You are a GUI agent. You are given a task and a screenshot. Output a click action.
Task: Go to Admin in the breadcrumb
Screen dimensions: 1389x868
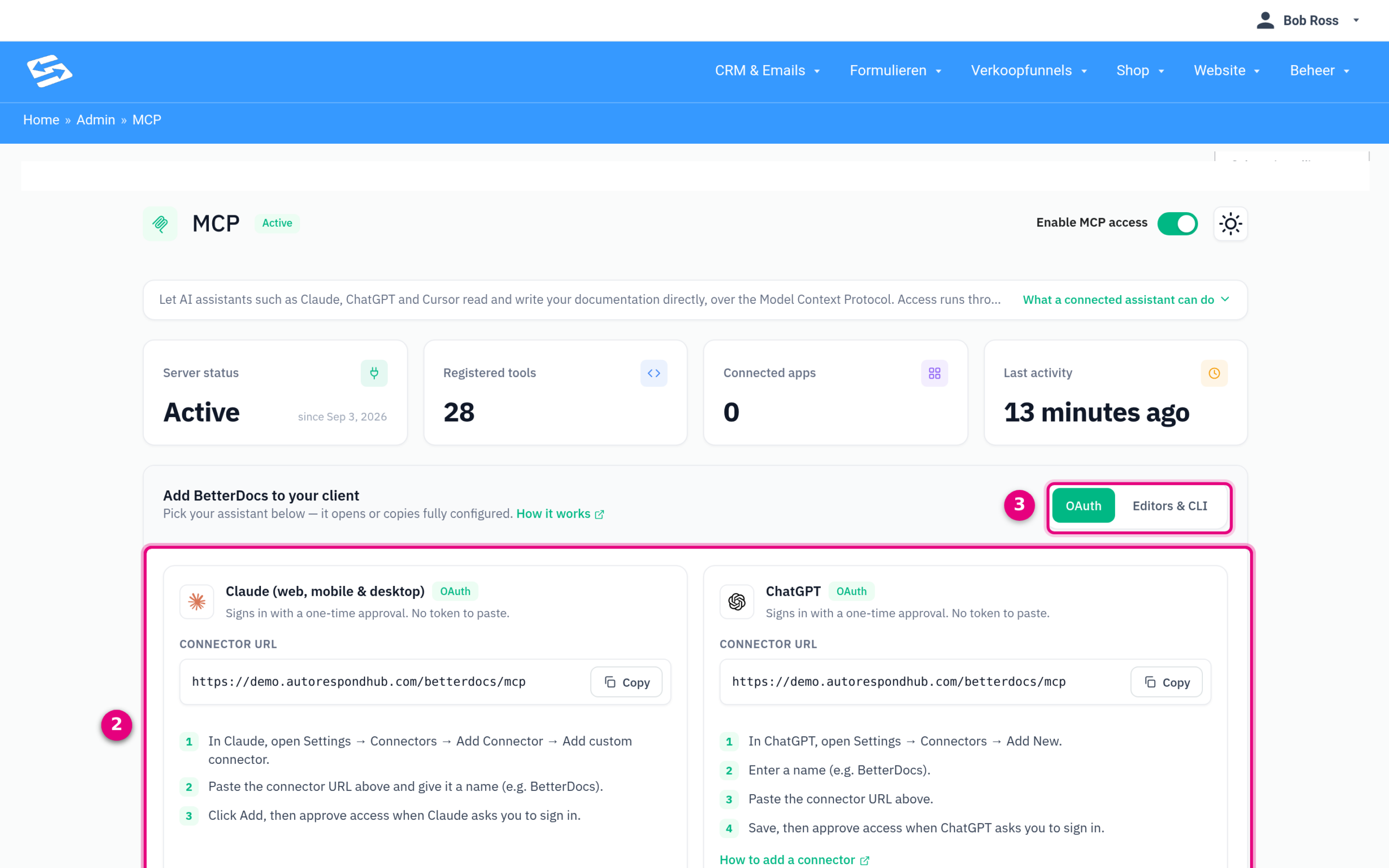point(96,120)
